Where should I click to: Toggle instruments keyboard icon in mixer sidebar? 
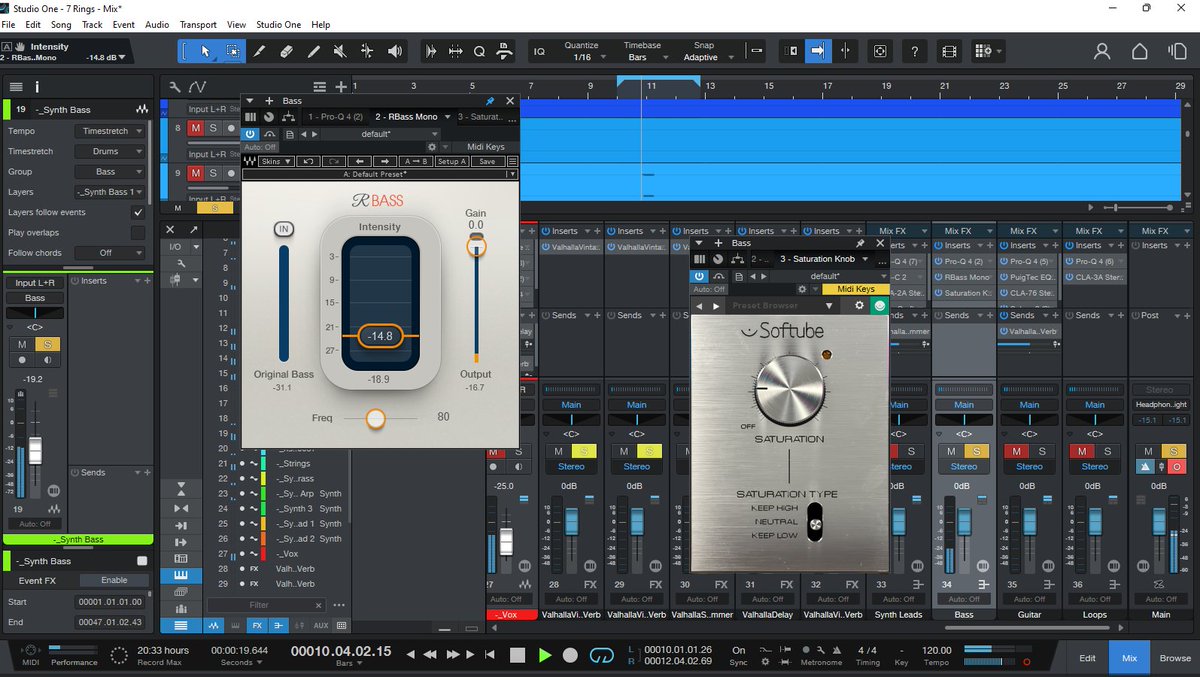tap(180, 575)
